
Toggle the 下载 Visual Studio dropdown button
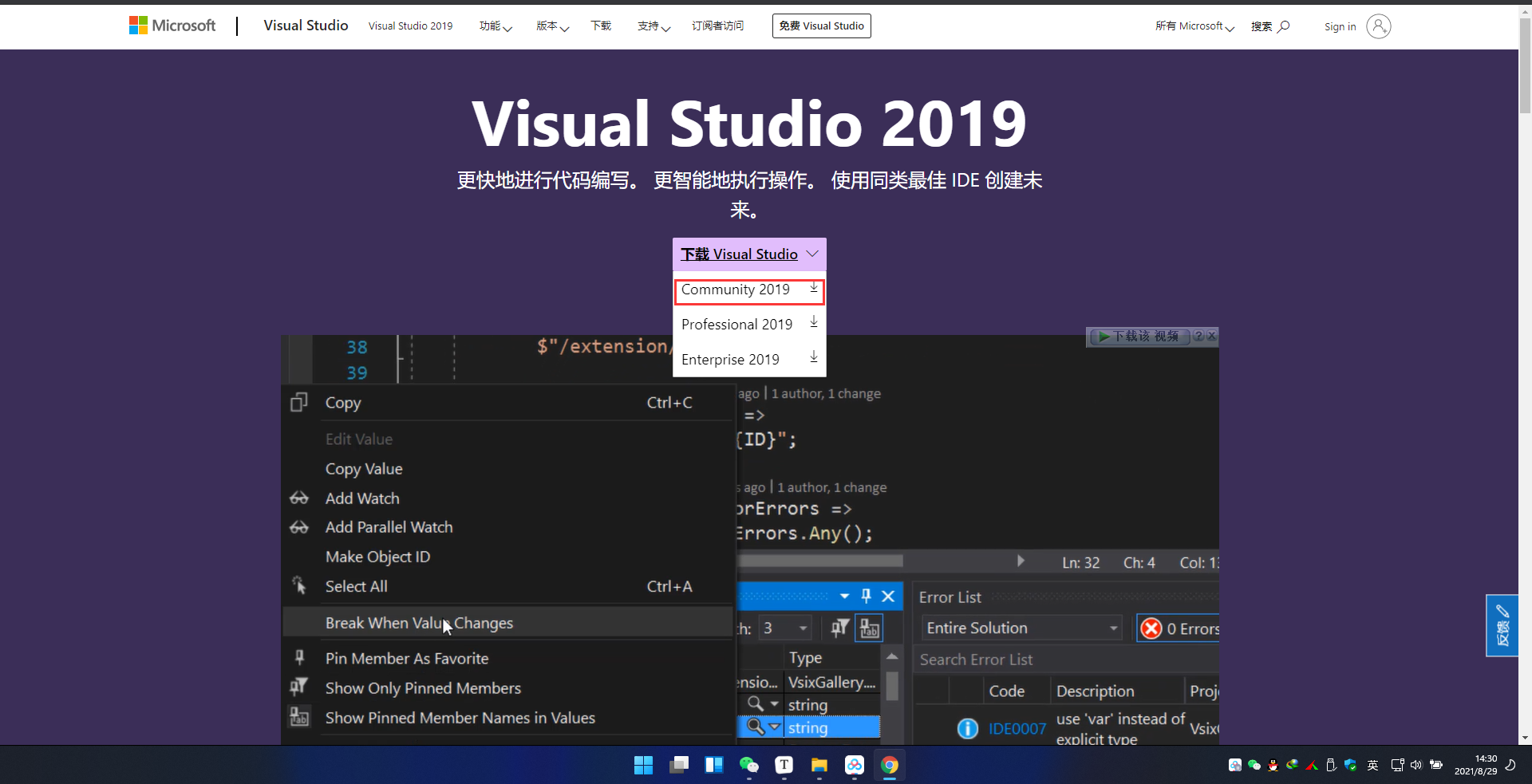pos(749,254)
